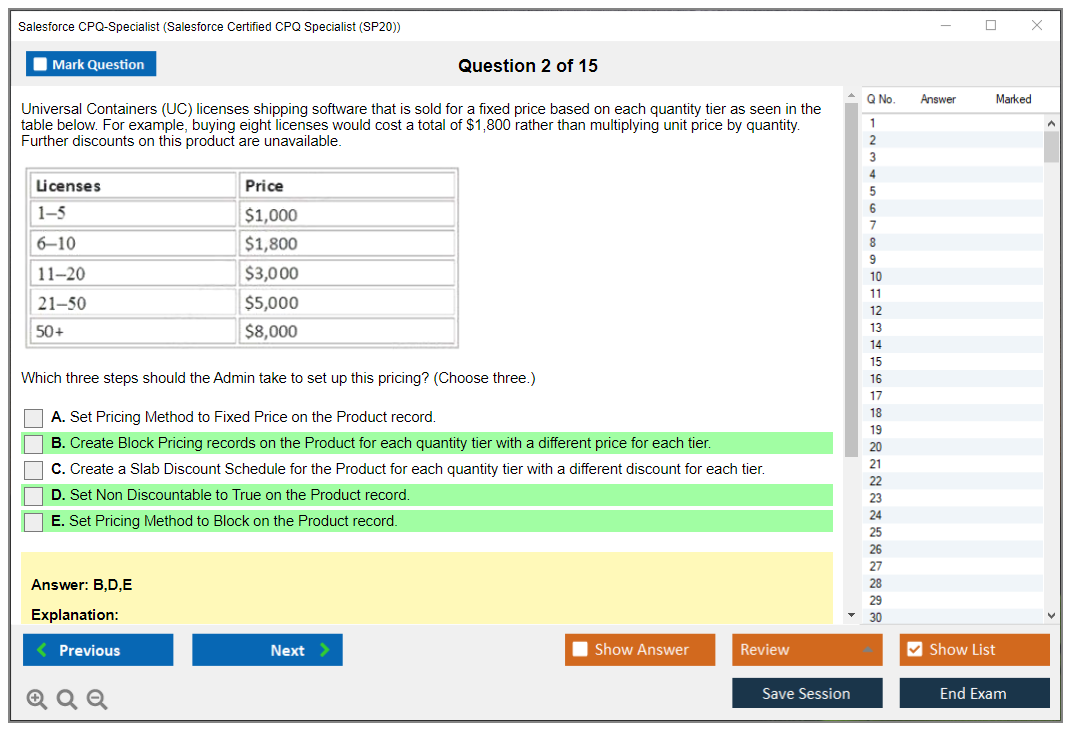
Task: Check answer C Slab Discount Schedule
Action: [x=34, y=470]
